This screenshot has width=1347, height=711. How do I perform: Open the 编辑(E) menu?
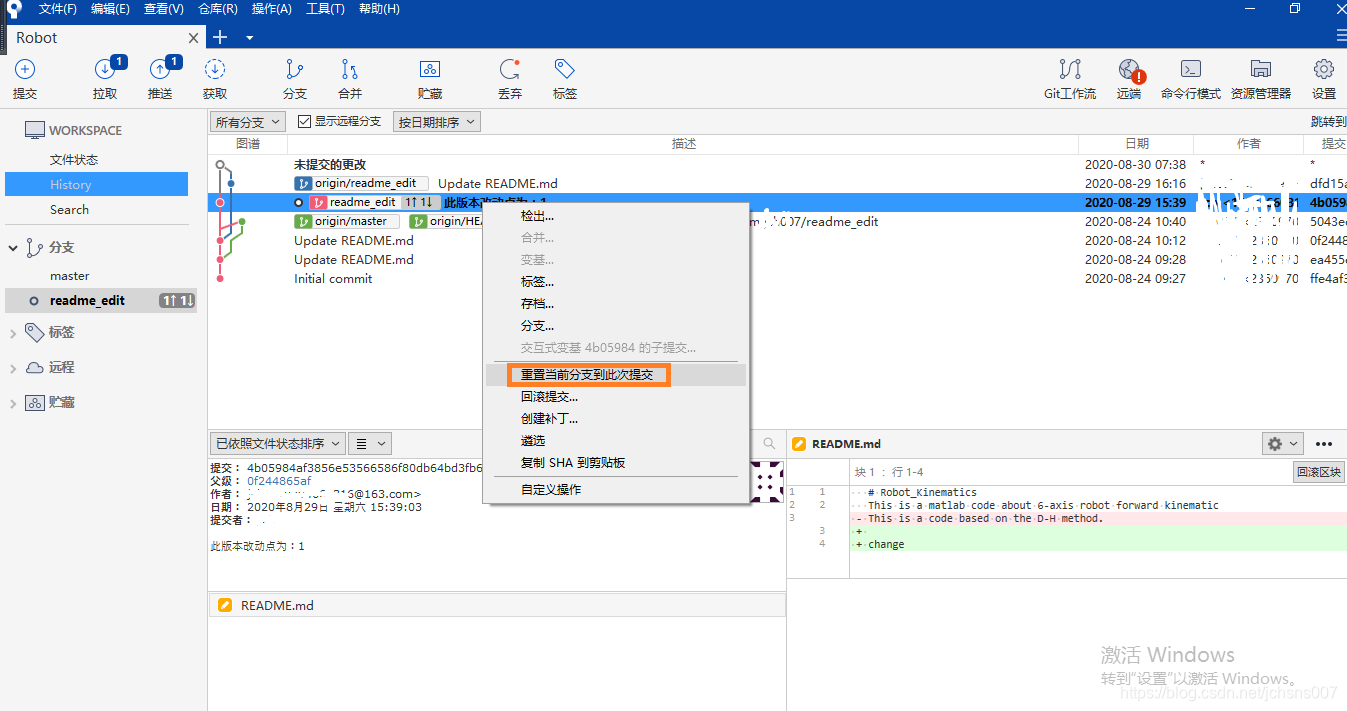[x=110, y=9]
